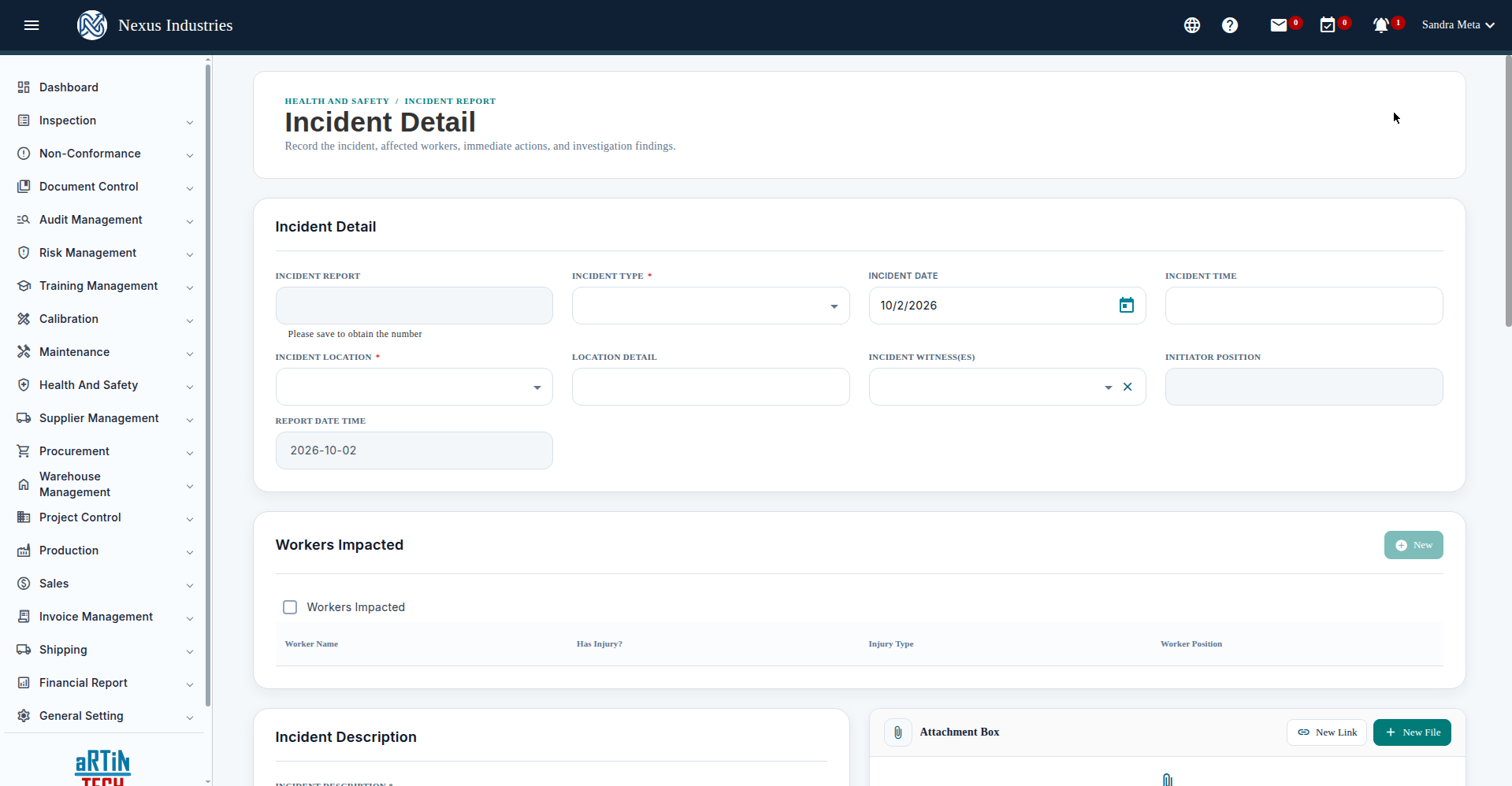Screen dimensions: 1512x786
Task: Focus the Incident Time input field
Action: click(1304, 306)
